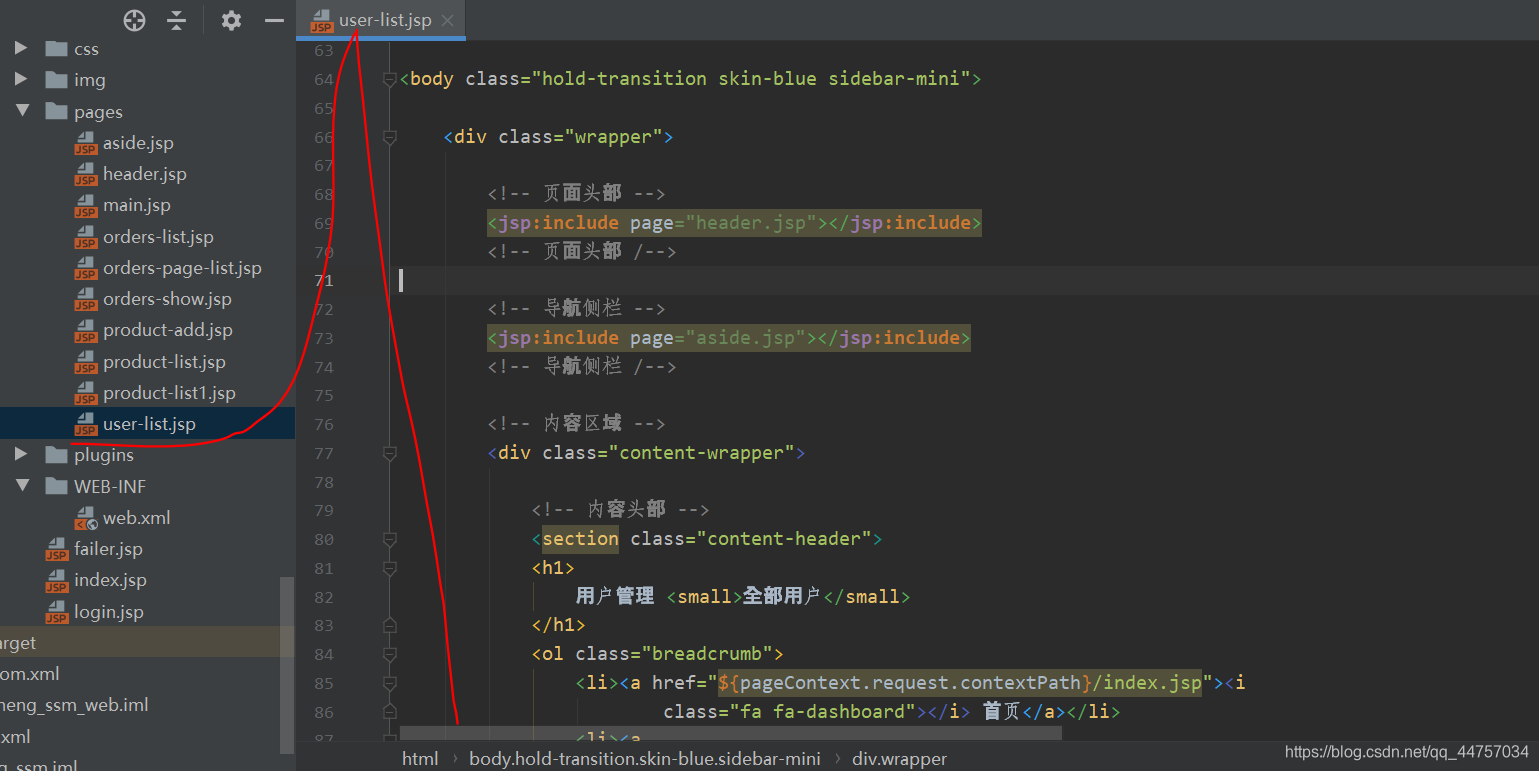This screenshot has width=1539, height=771.
Task: Fold the div wrapper at line 66
Action: 390,137
